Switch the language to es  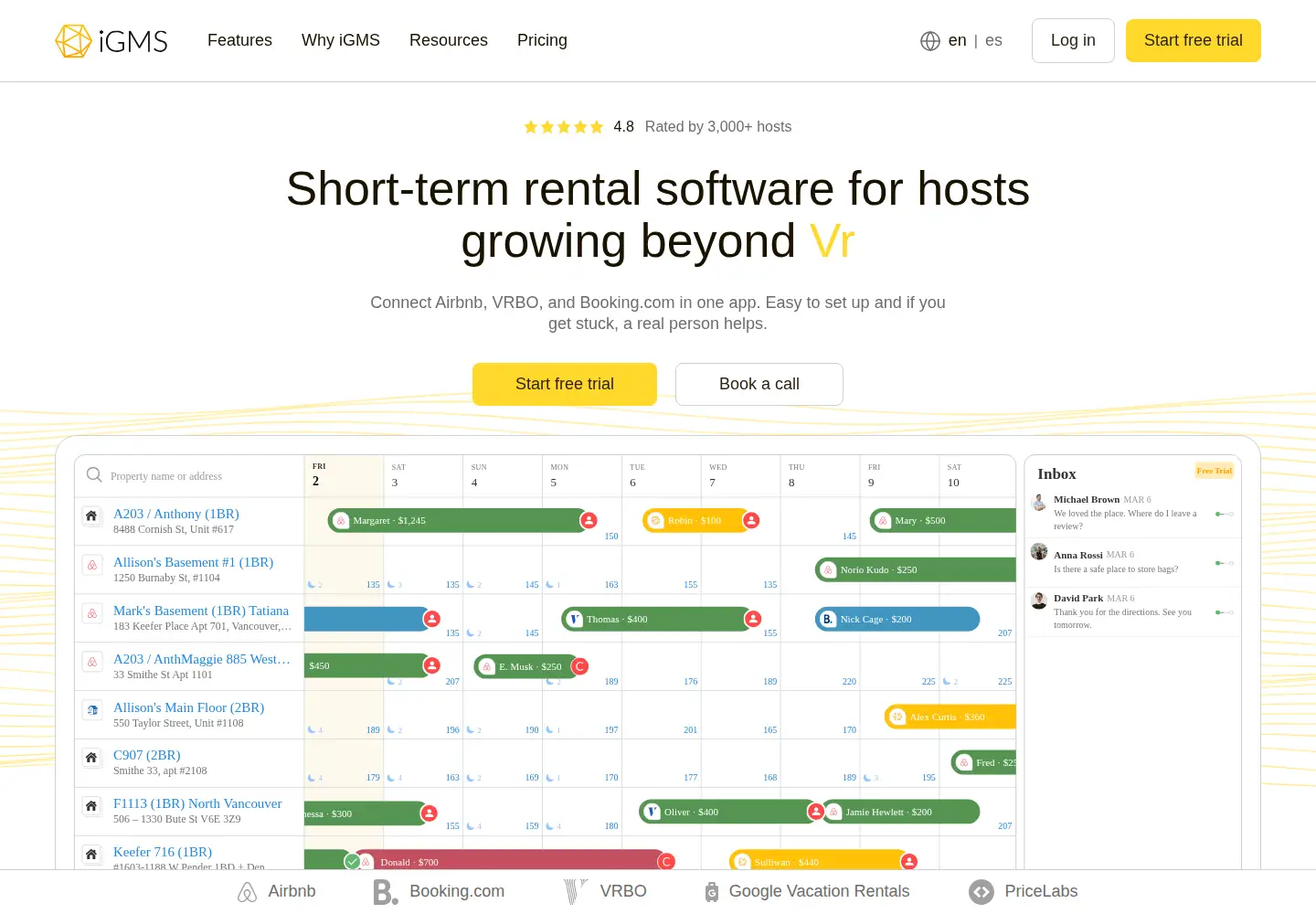click(x=993, y=40)
